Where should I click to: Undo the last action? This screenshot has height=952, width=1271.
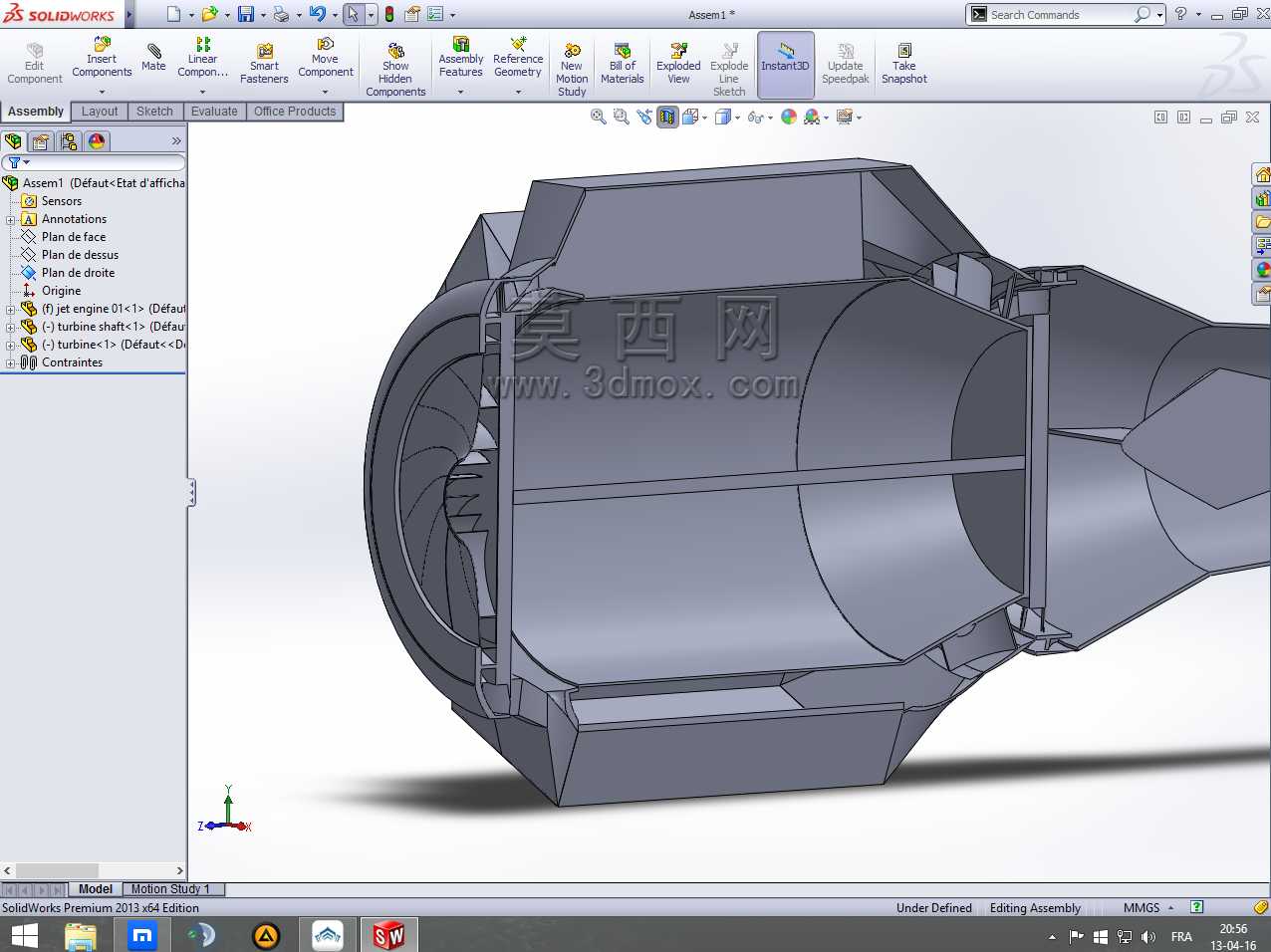[x=317, y=14]
